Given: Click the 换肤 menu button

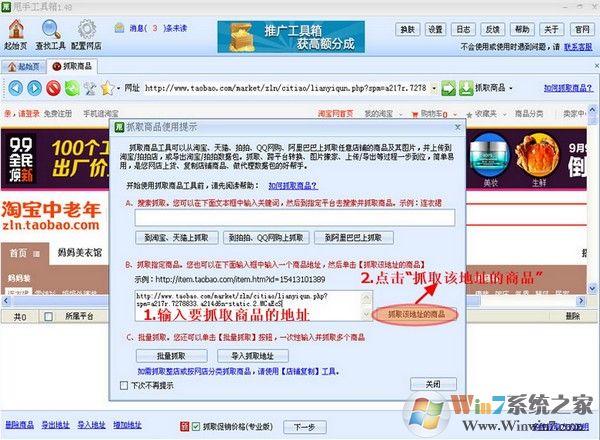Looking at the screenshot, I should pyautogui.click(x=408, y=29).
